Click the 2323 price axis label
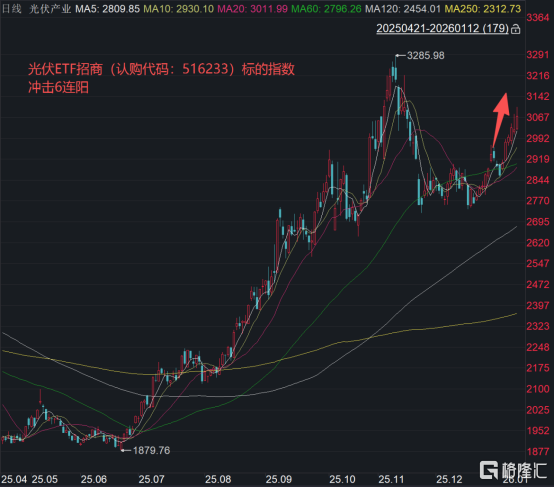Image resolution: width=554 pixels, height=487 pixels. (538, 326)
